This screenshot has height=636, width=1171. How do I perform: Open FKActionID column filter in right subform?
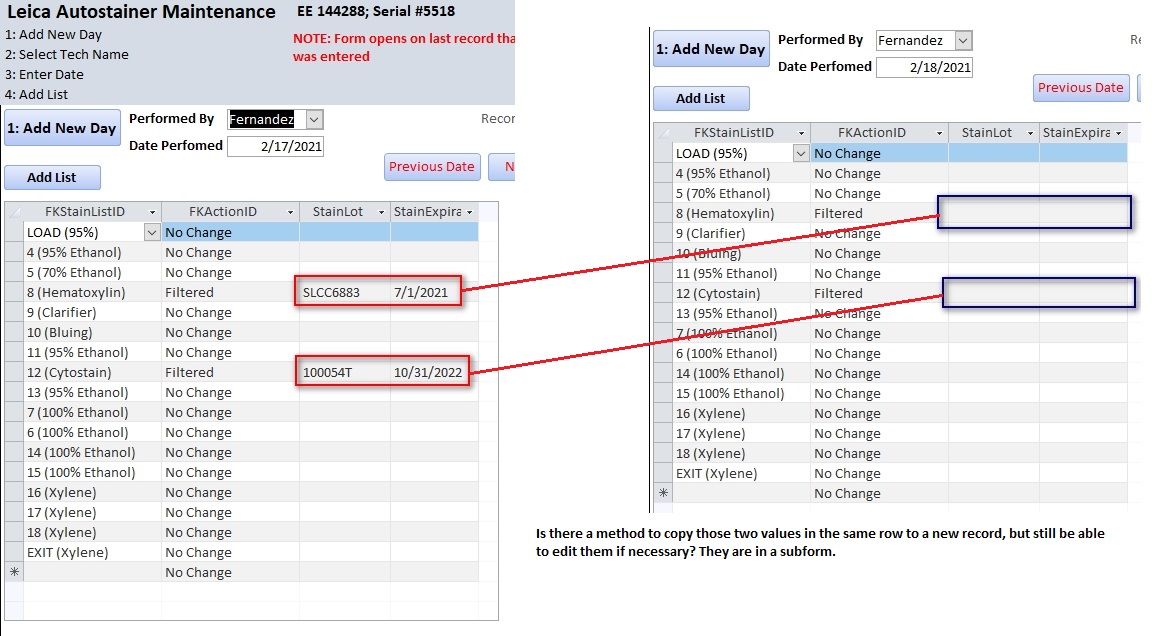tap(939, 133)
